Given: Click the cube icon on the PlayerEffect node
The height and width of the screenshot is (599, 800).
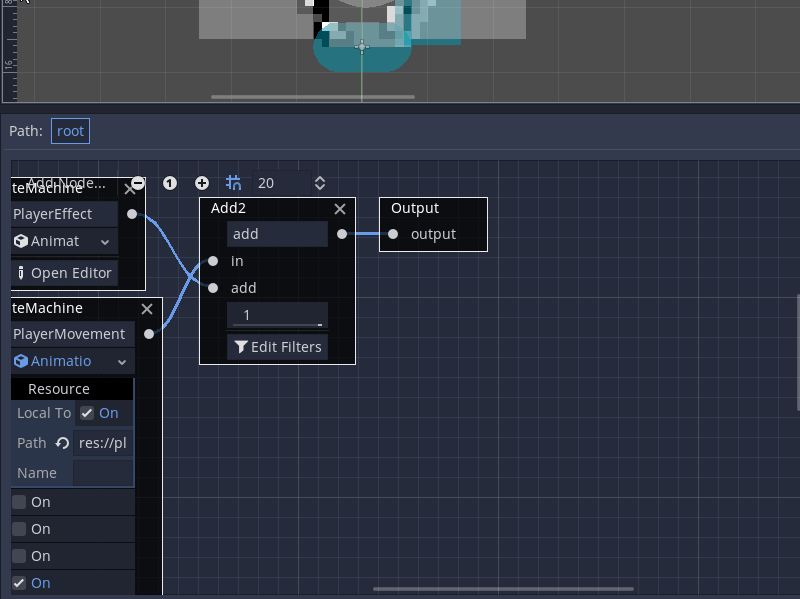Looking at the screenshot, I should pos(23,241).
